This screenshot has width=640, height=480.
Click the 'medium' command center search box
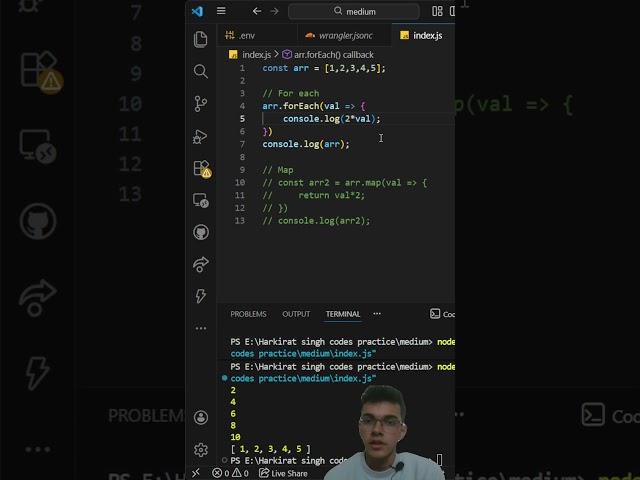pyautogui.click(x=354, y=11)
